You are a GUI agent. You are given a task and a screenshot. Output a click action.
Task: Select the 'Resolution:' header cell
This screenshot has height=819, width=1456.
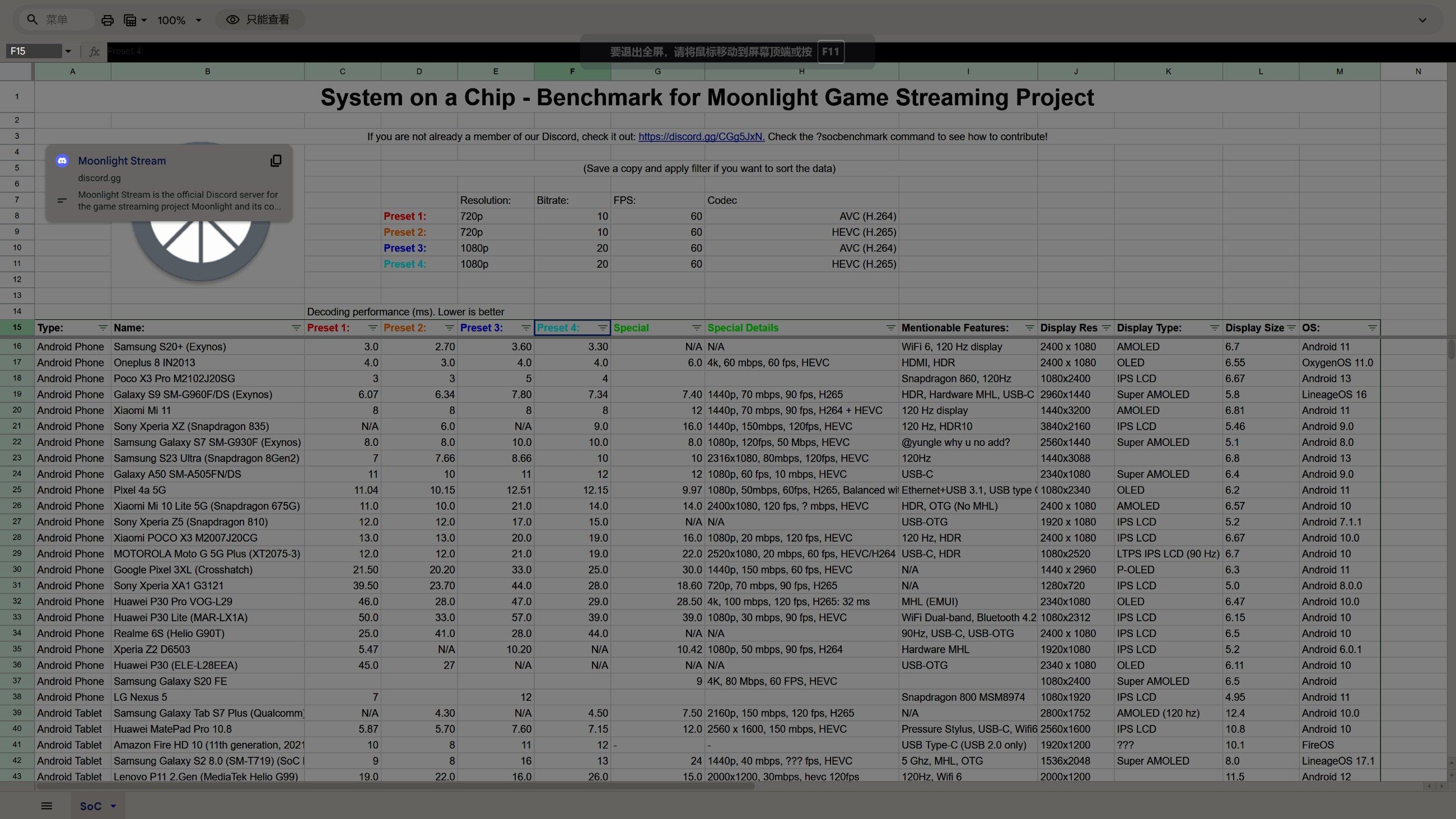496,201
